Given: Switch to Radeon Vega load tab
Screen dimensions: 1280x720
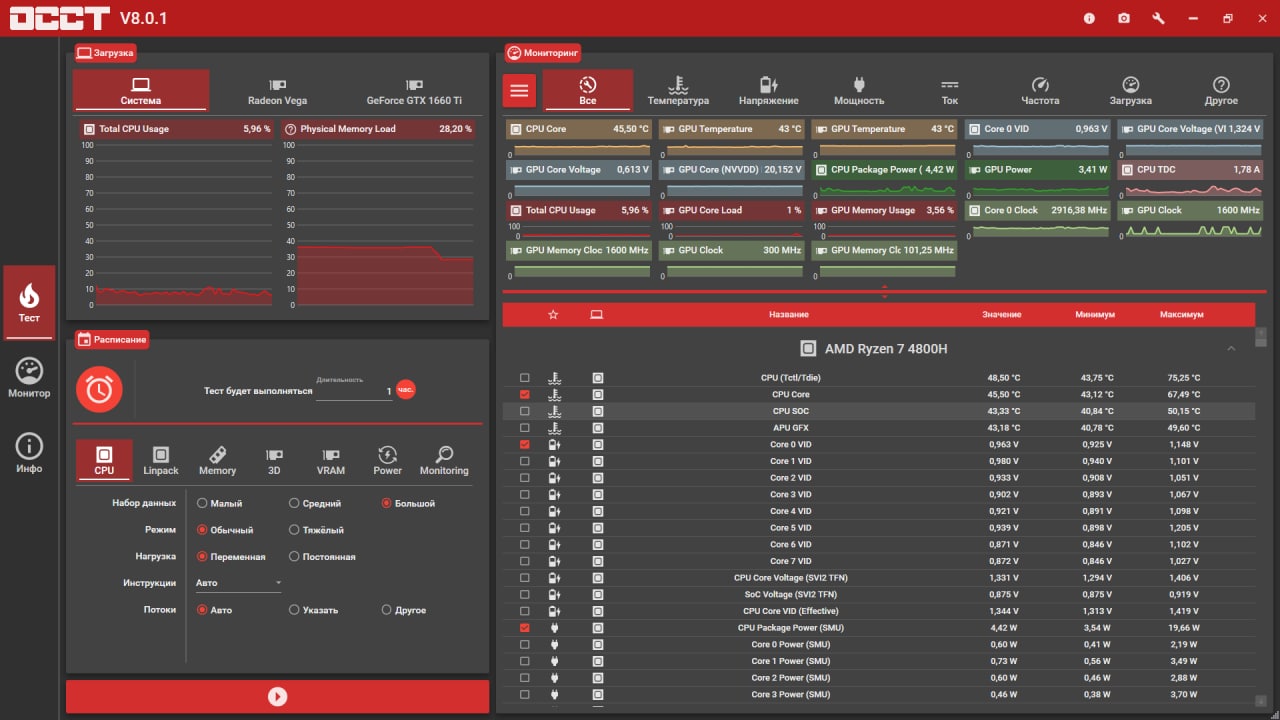Looking at the screenshot, I should tap(277, 91).
